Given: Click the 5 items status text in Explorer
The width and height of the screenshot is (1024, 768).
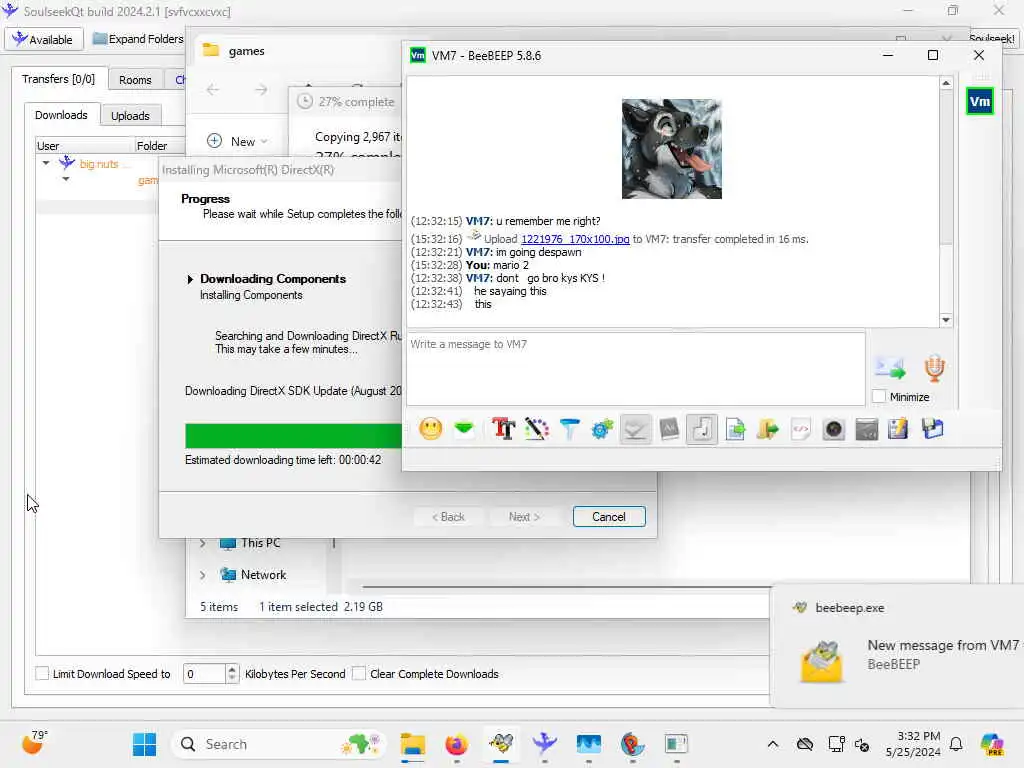Looking at the screenshot, I should [219, 607].
